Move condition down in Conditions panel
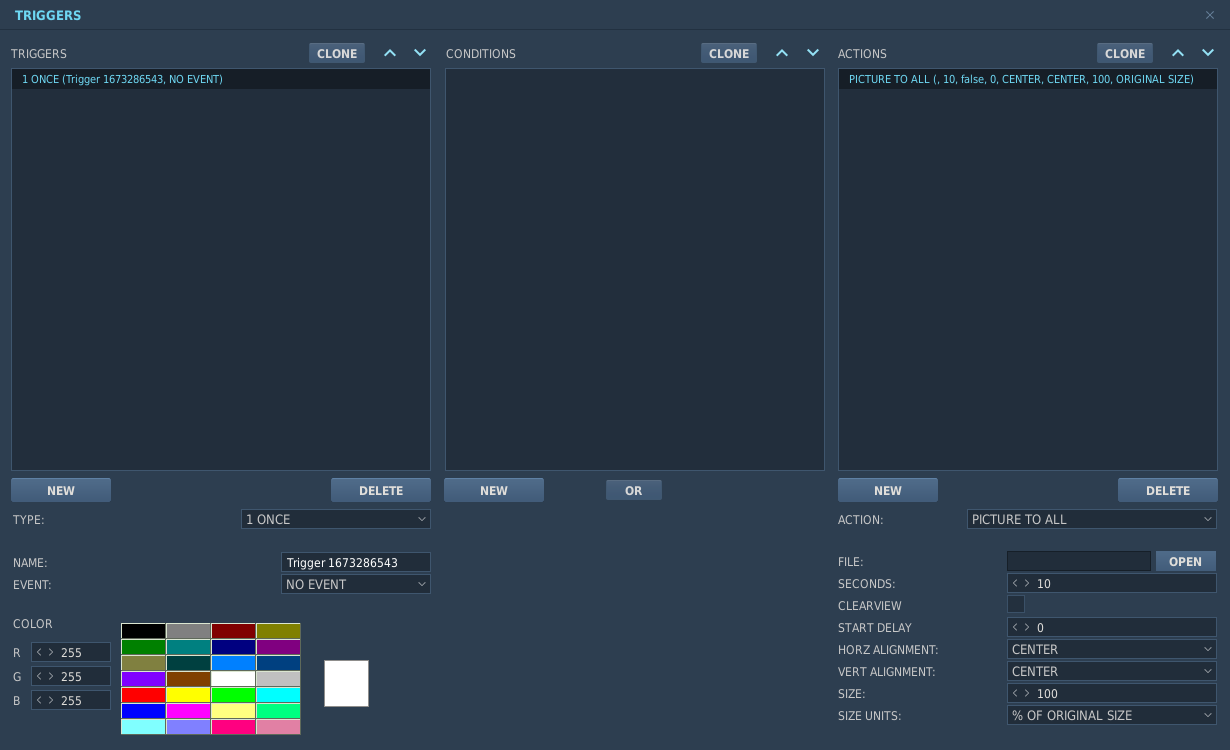 [x=813, y=53]
